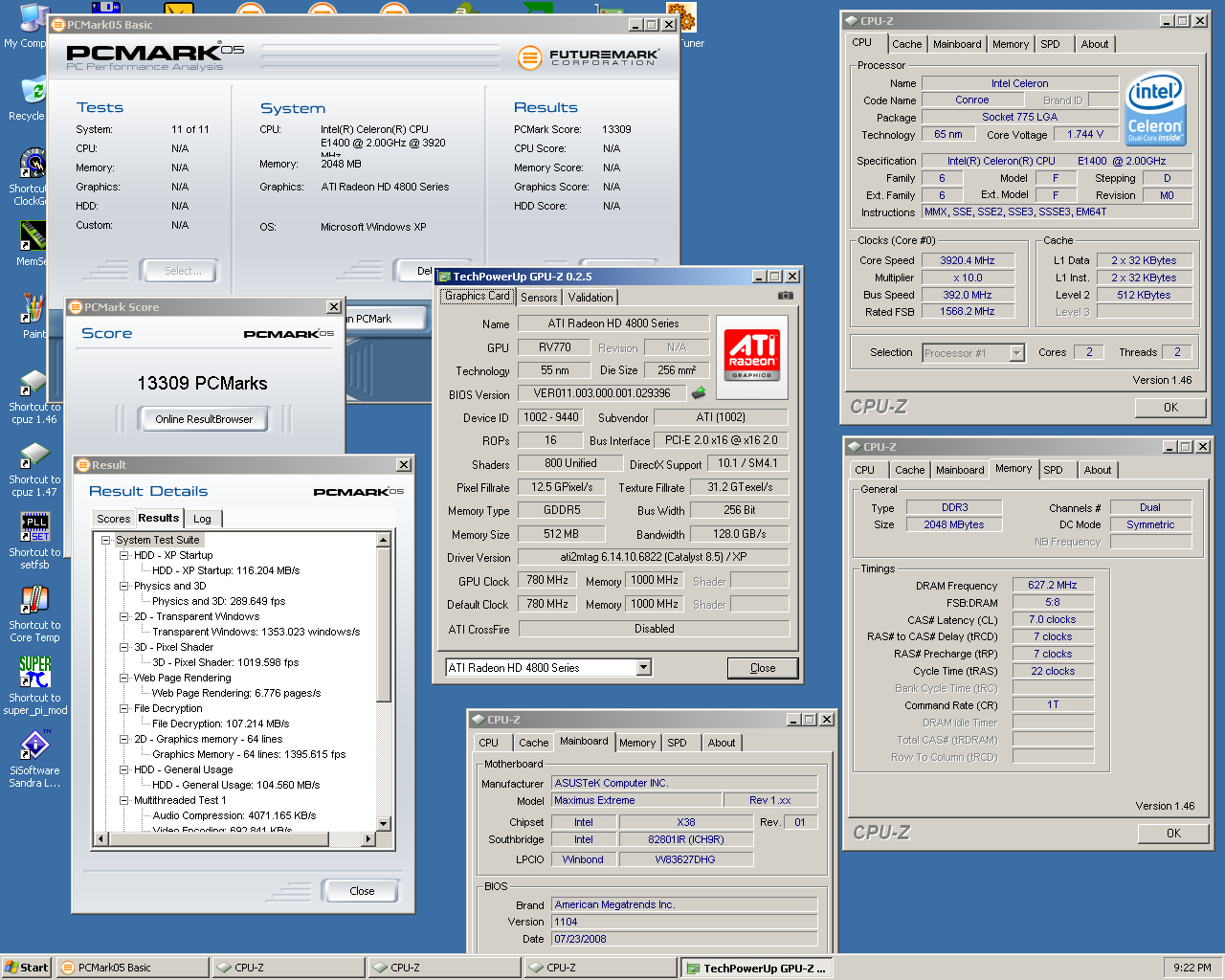Launch the super_pi_mod shortcut
The width and height of the screenshot is (1225, 980).
[34, 673]
